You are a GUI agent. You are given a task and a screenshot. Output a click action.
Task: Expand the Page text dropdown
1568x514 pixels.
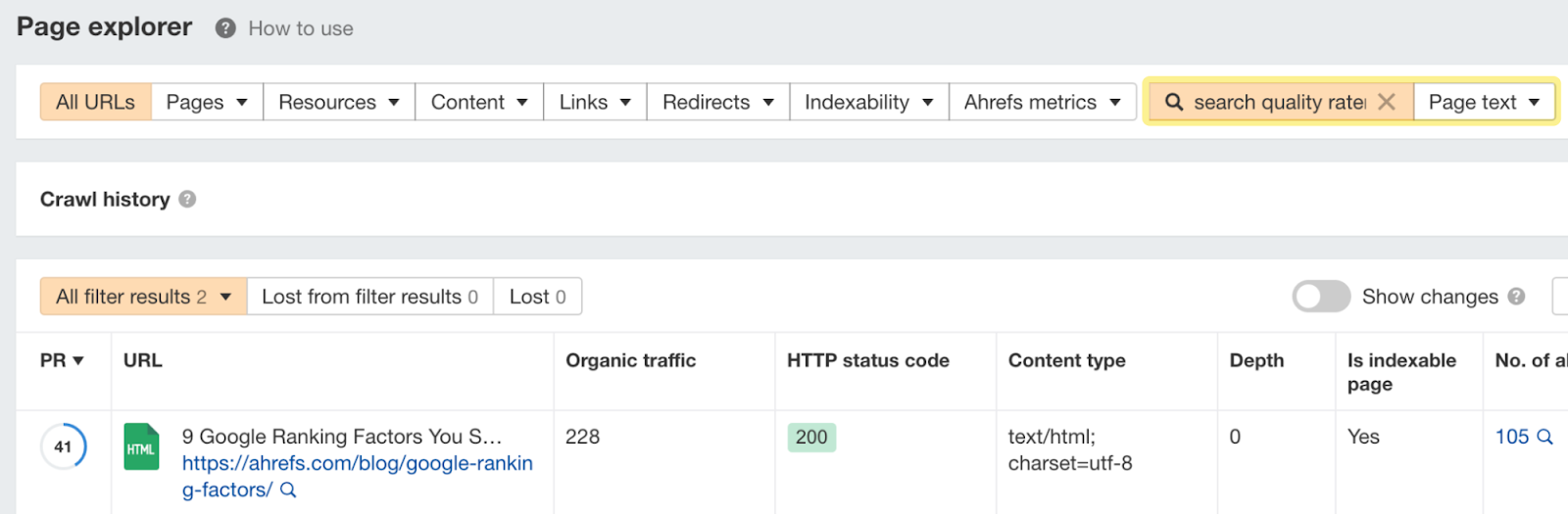tap(1484, 102)
